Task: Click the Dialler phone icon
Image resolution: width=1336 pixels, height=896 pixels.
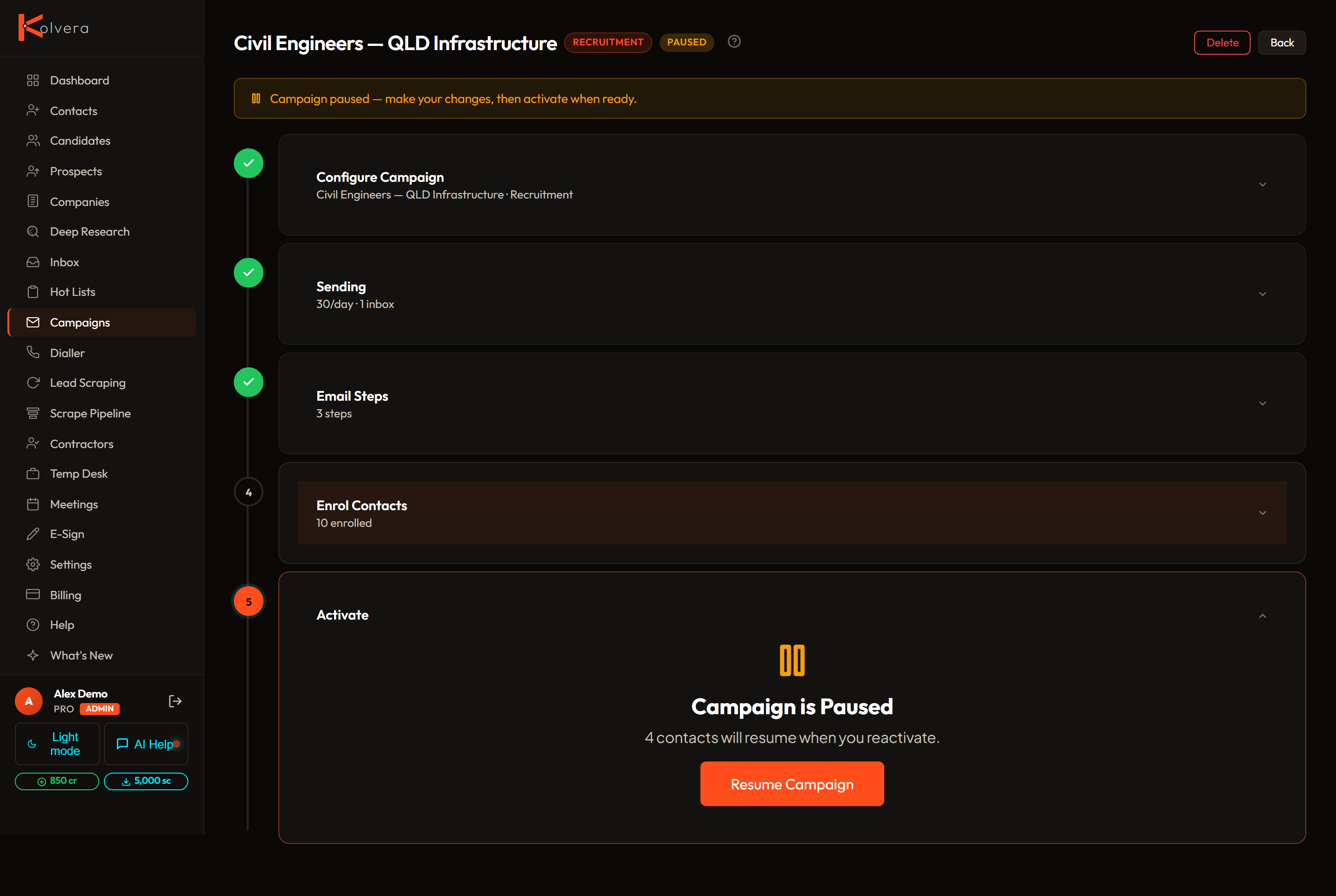Action: [33, 353]
